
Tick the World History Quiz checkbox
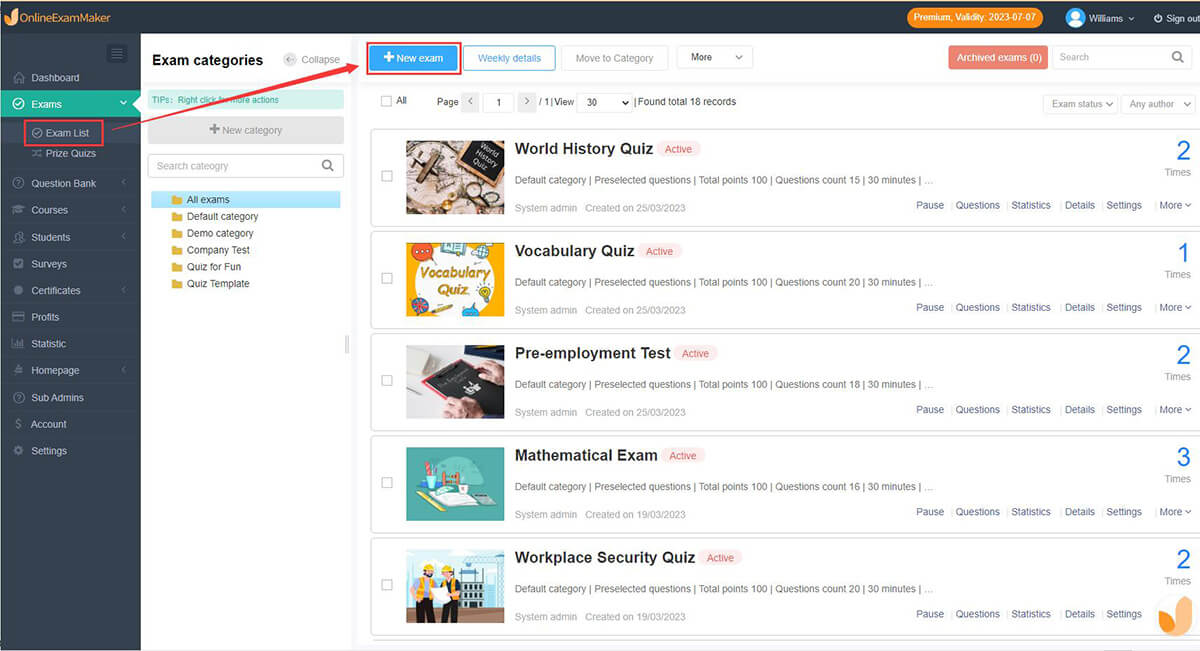pos(387,176)
